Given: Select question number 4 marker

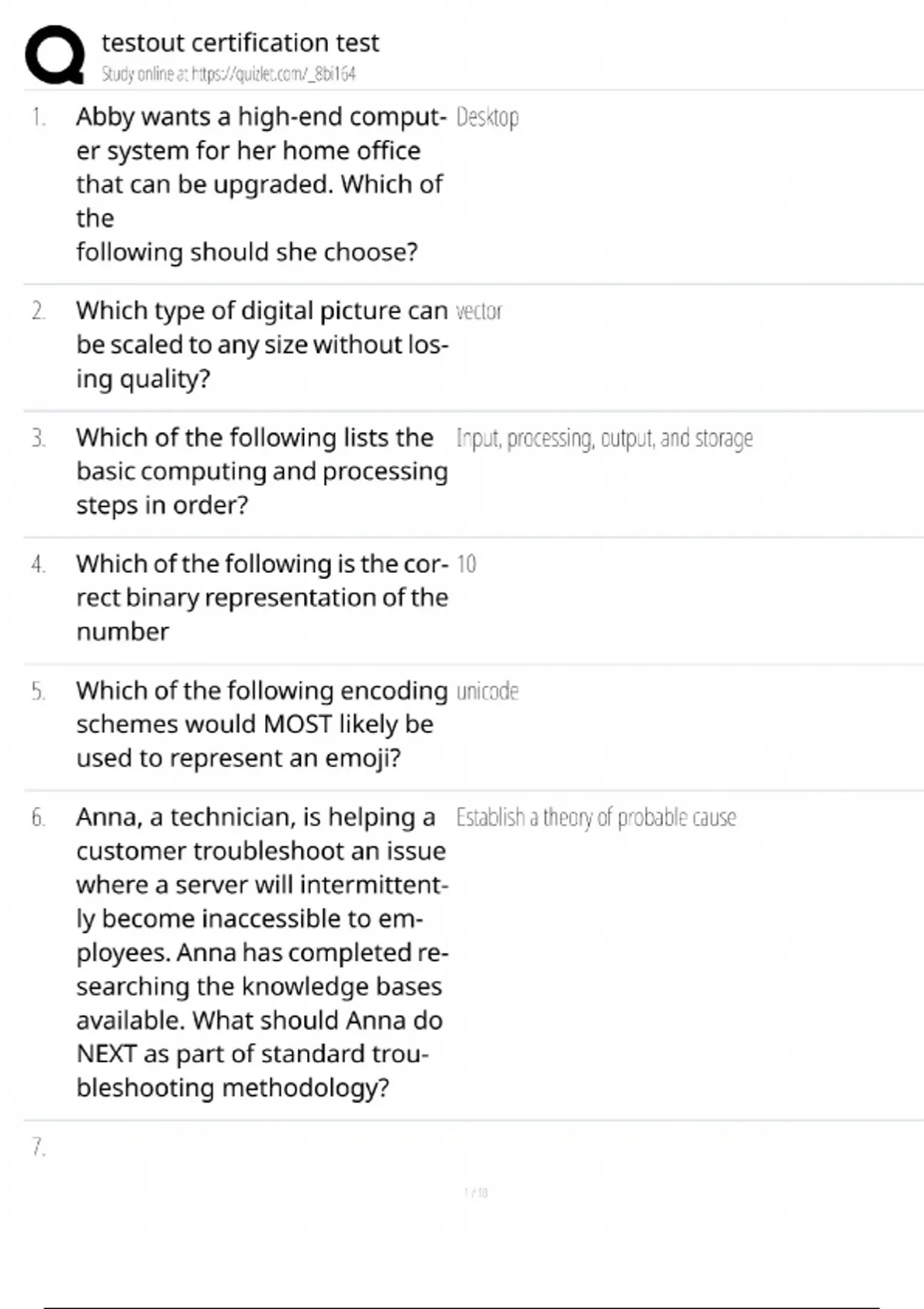Looking at the screenshot, I should (38, 564).
